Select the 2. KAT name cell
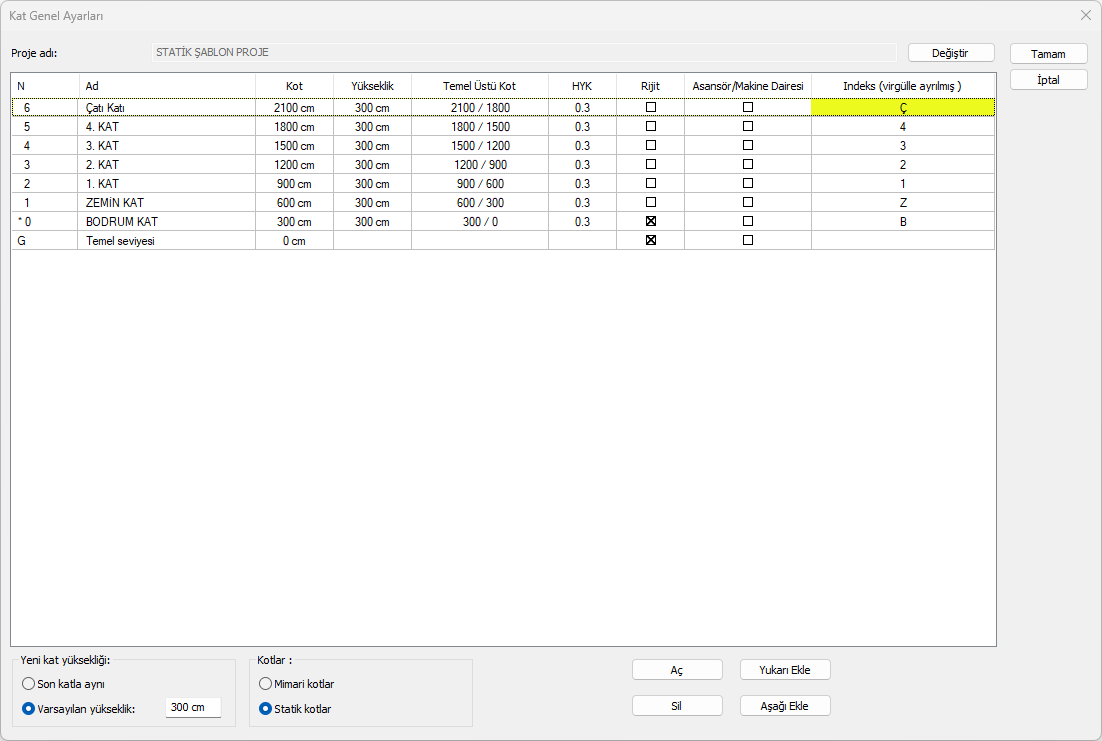Screen dimensions: 1102x741 (166, 164)
